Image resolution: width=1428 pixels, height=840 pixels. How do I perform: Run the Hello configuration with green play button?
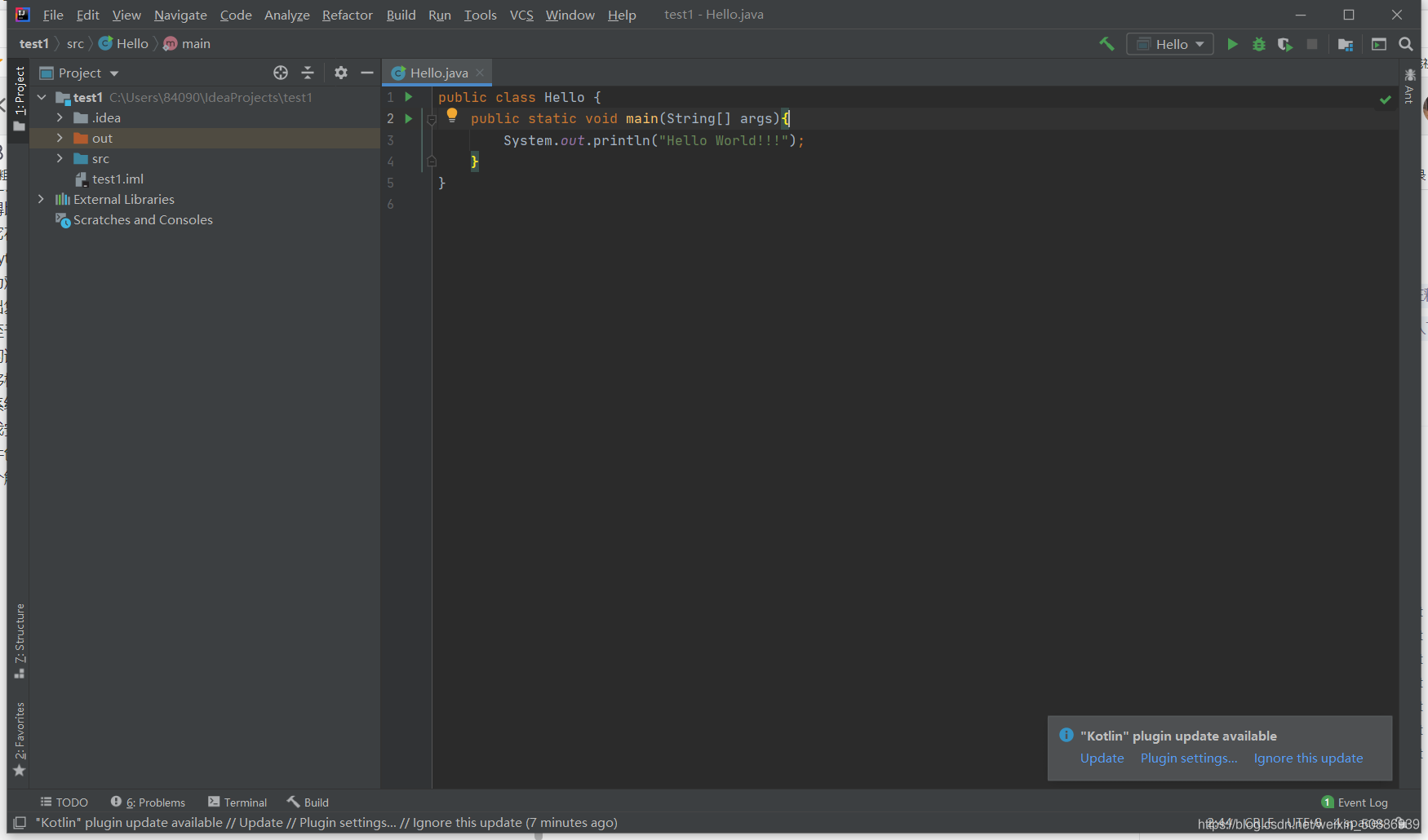point(1232,44)
